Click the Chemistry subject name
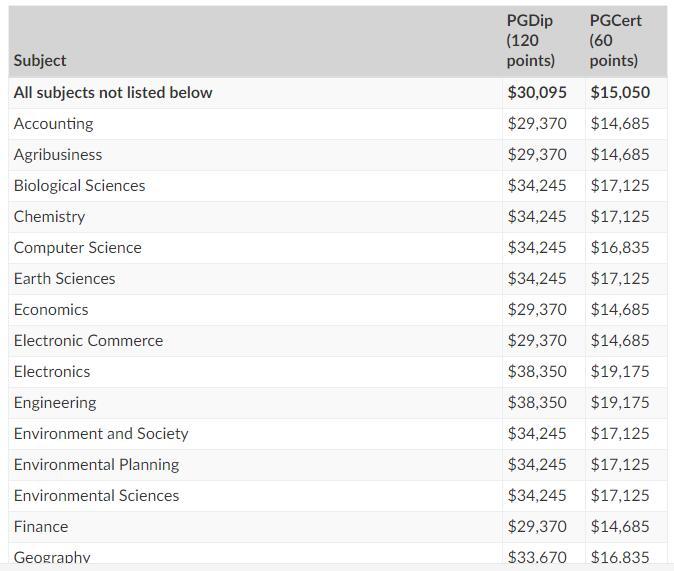The height and width of the screenshot is (571, 674). pyautogui.click(x=49, y=217)
